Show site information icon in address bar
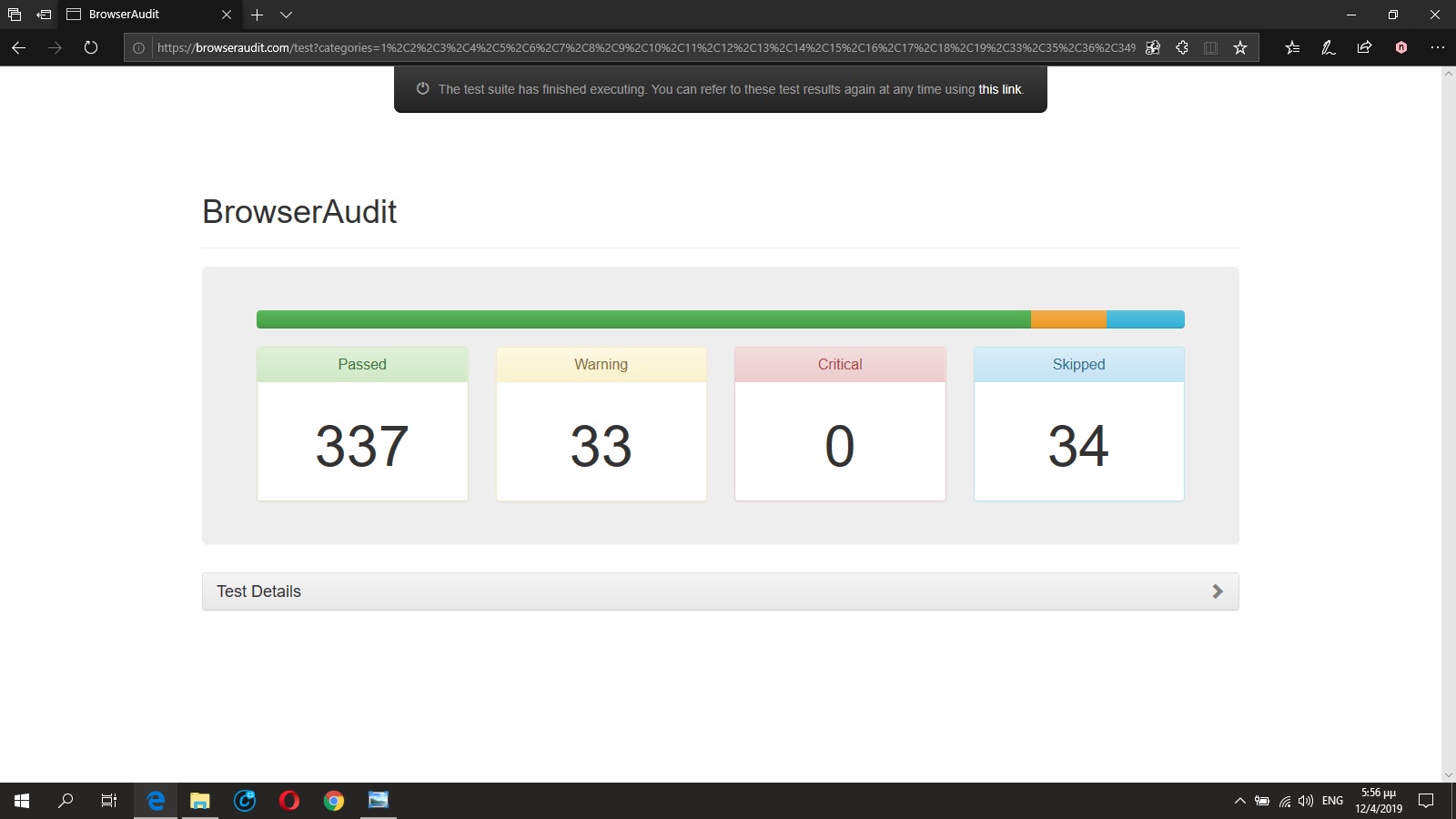The height and width of the screenshot is (819, 1456). point(138,48)
